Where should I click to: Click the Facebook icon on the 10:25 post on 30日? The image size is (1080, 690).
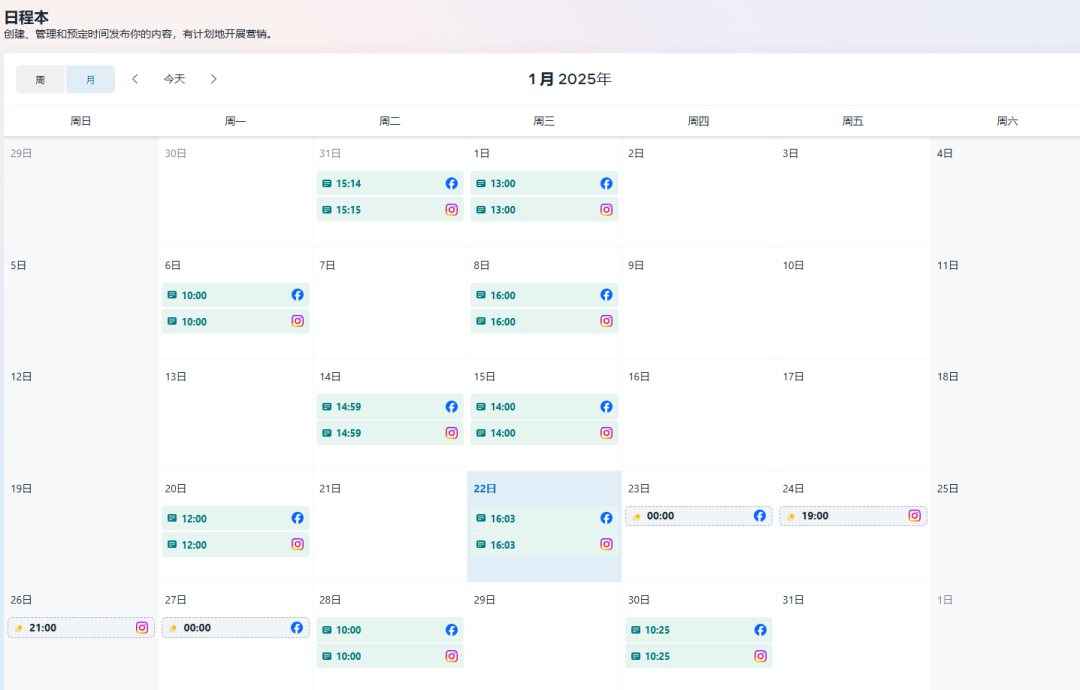coord(760,630)
